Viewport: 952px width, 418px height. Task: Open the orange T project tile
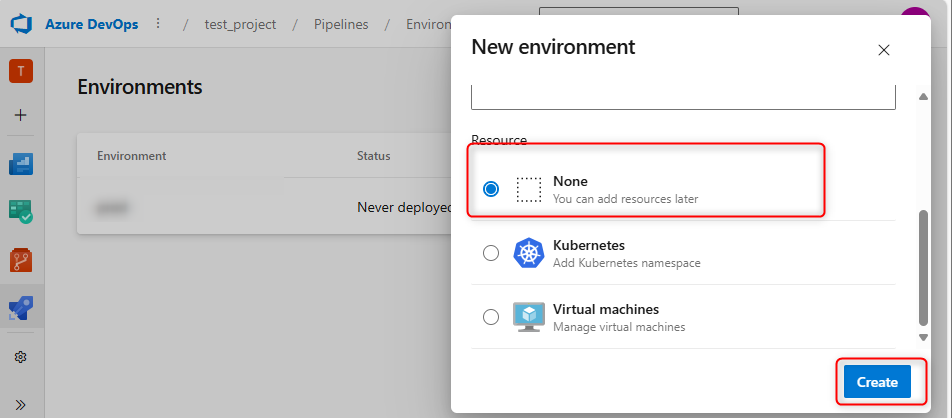click(x=21, y=71)
